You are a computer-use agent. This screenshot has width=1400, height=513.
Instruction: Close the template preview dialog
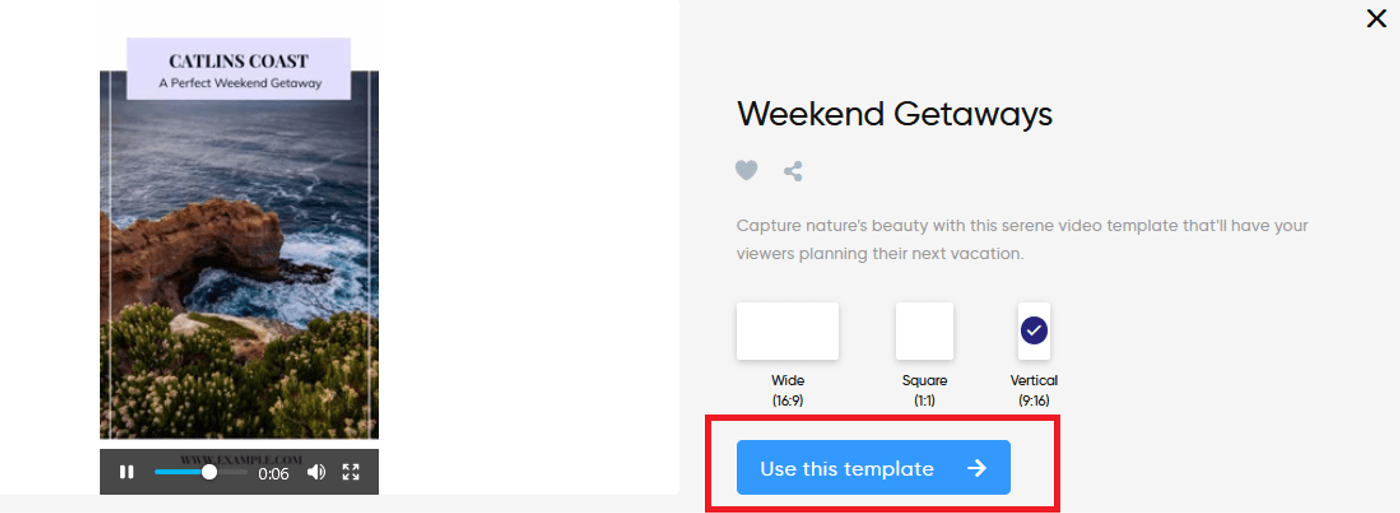[1376, 18]
